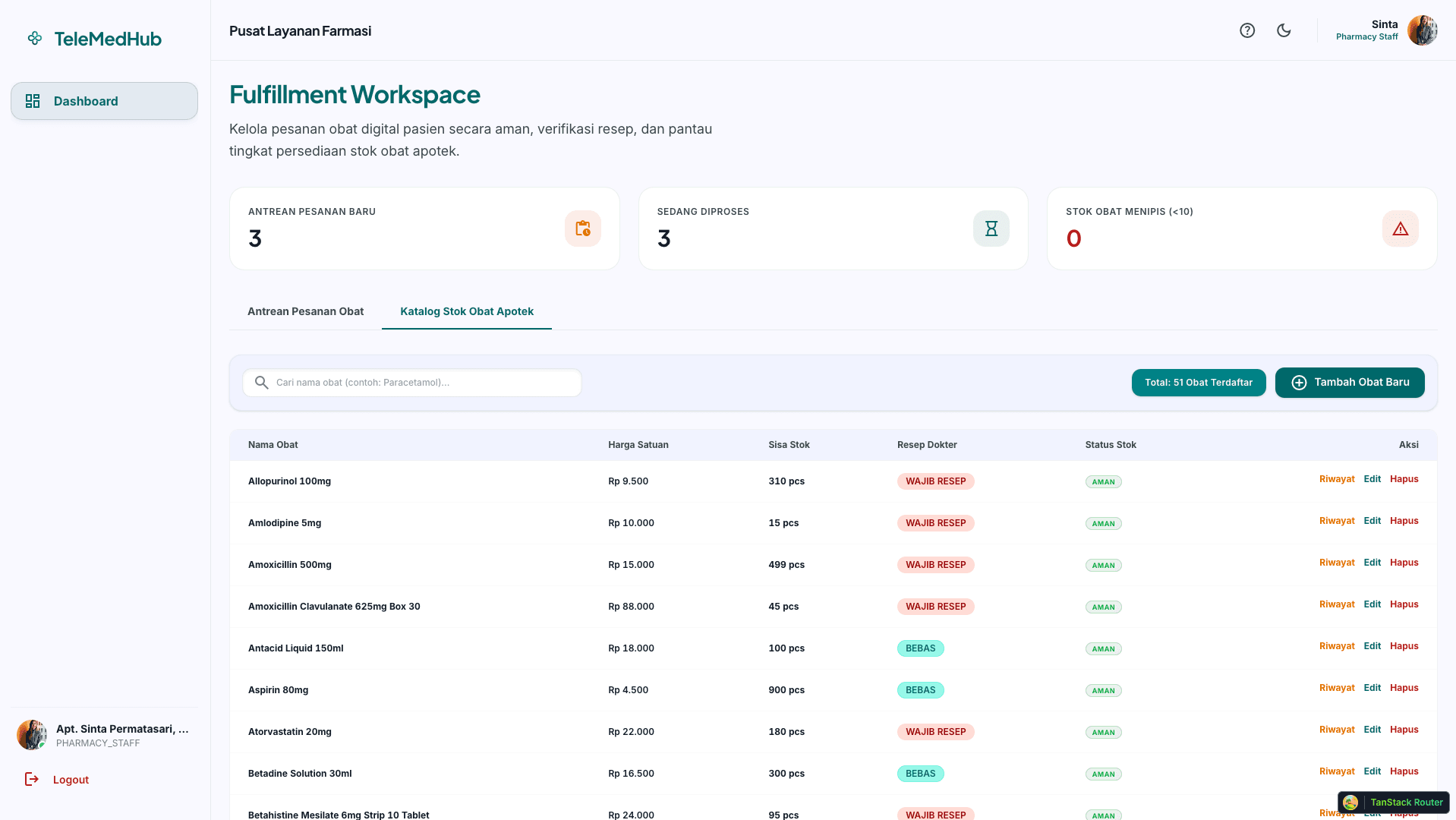Click the new orders clipboard icon

583,229
